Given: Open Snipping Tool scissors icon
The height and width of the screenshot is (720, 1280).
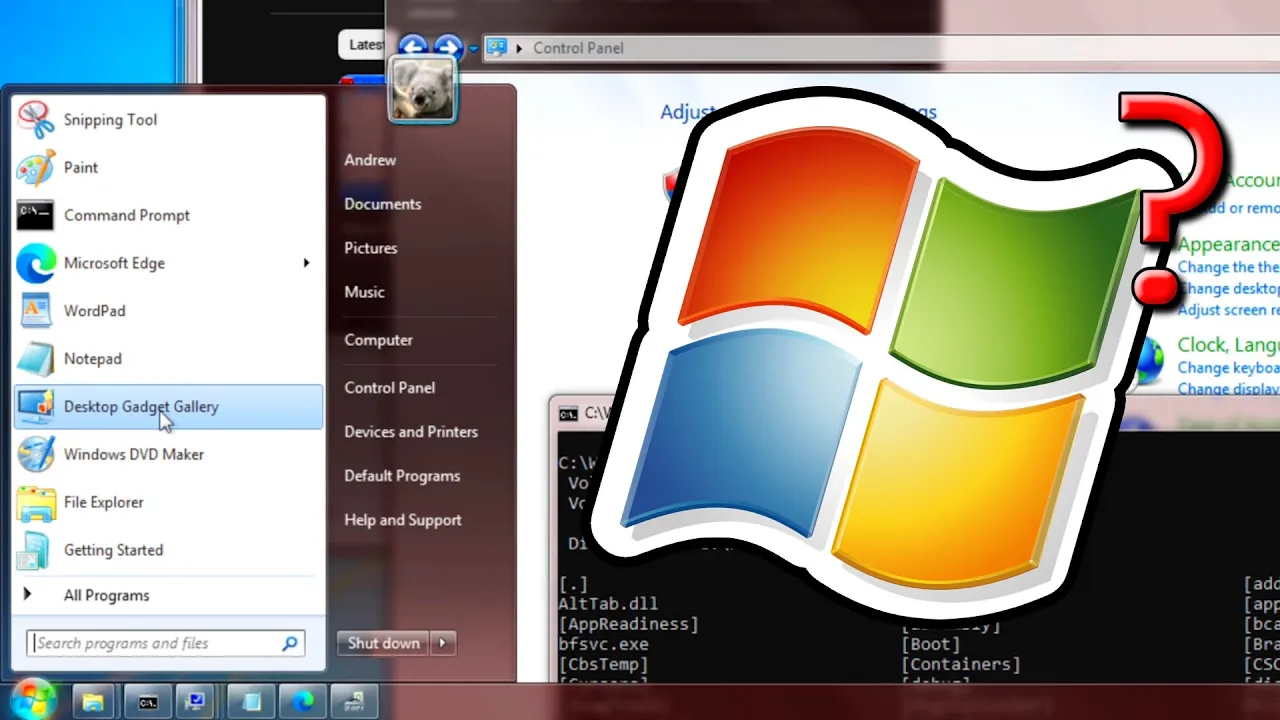Looking at the screenshot, I should pos(36,120).
